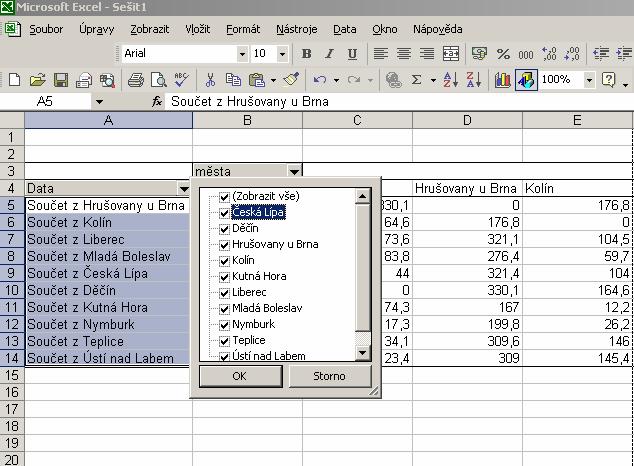This screenshot has width=634, height=466.
Task: Align text right
Action: coord(427,54)
